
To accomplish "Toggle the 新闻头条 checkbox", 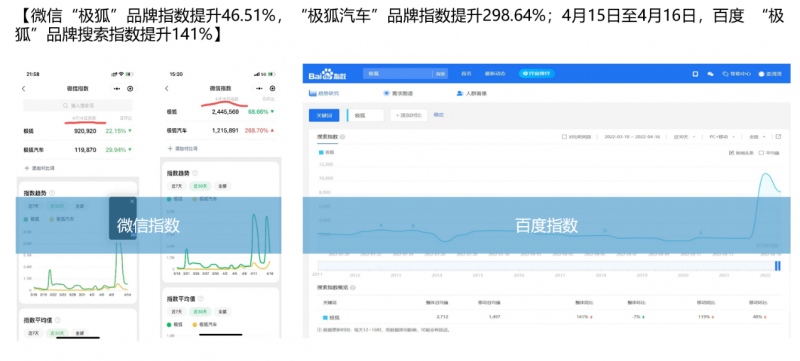I will point(732,152).
